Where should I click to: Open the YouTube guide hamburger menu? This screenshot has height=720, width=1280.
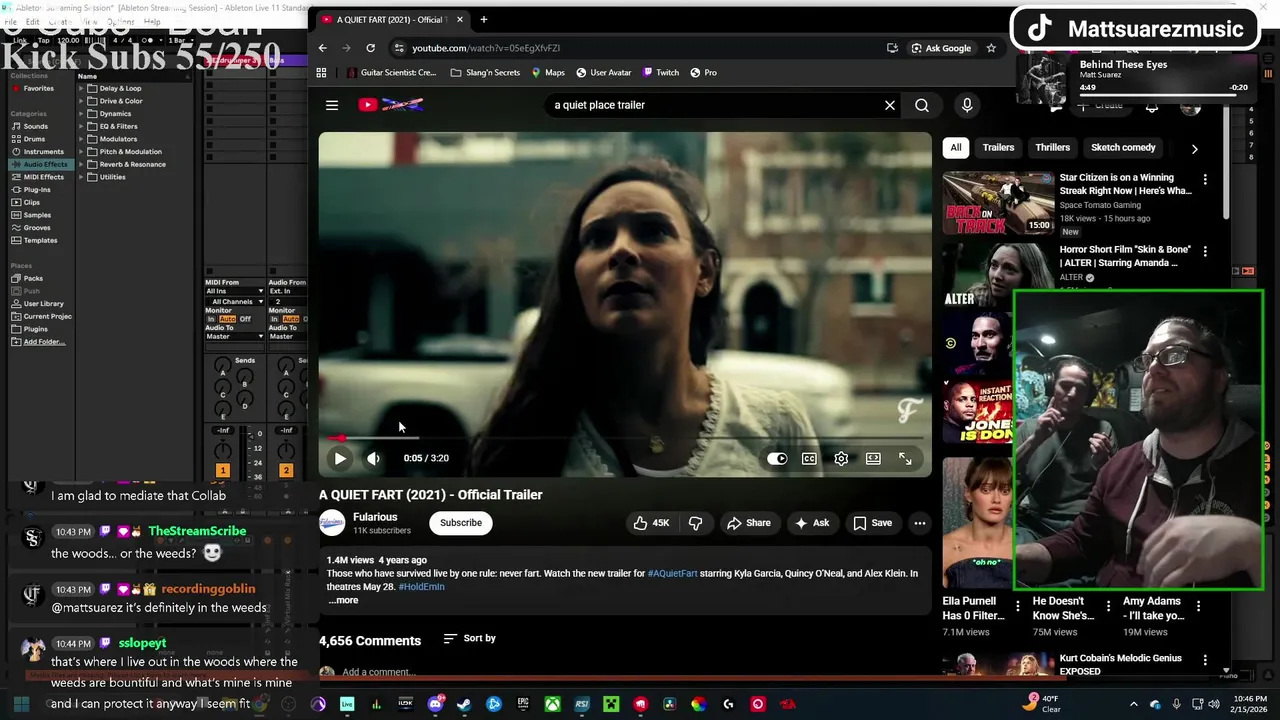pos(332,105)
